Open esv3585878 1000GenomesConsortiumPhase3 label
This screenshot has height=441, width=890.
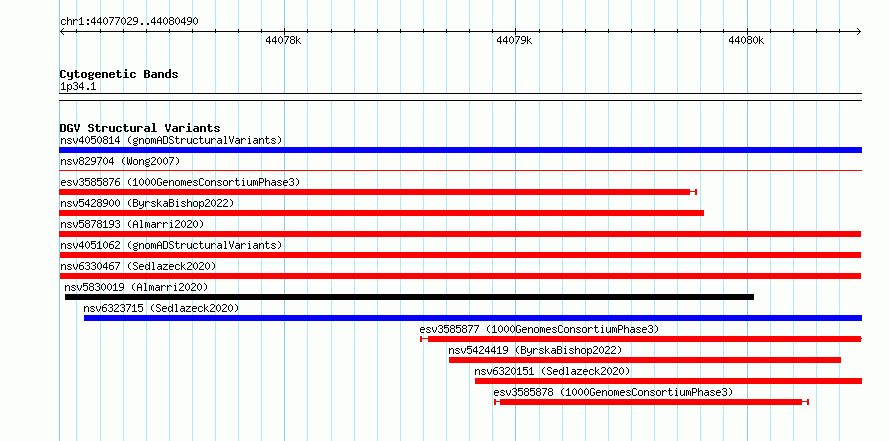613,392
